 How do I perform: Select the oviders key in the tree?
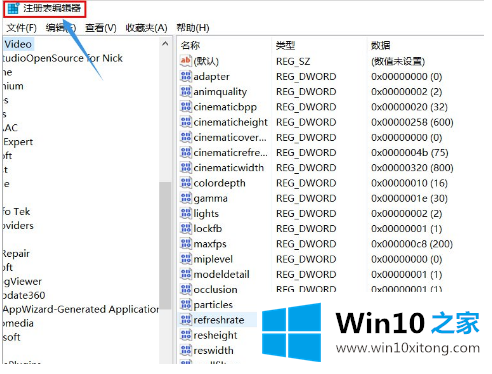(x=18, y=226)
